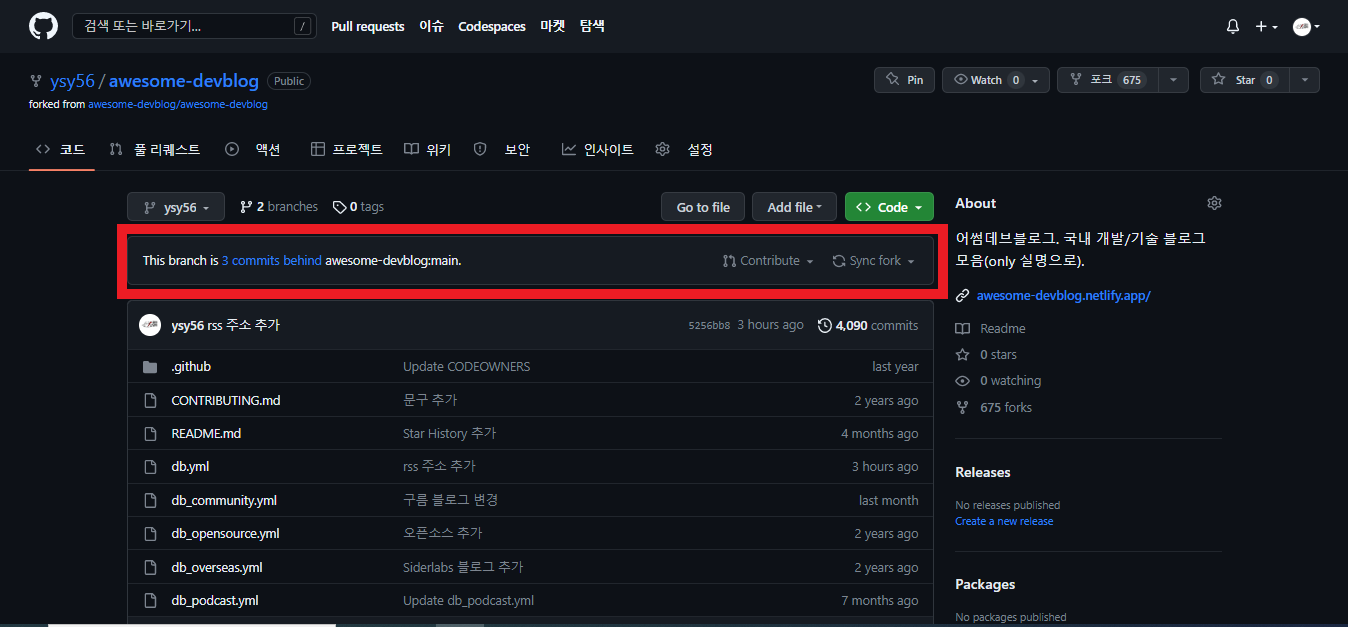Open Codespaces in top navigation
Screen dimensions: 1348x627
click(492, 27)
